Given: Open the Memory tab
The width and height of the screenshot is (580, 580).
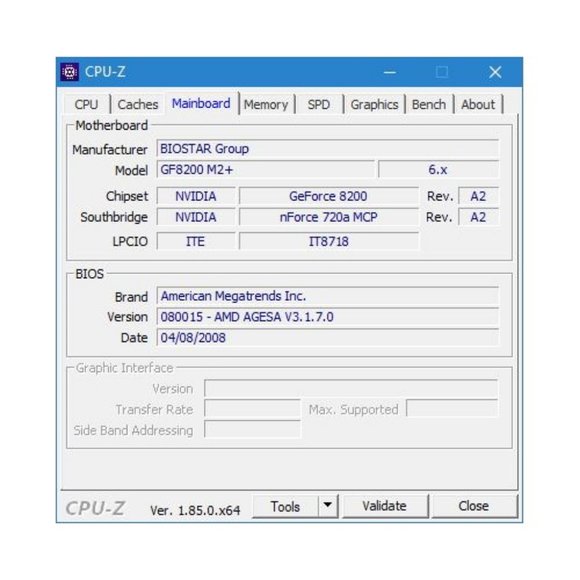Looking at the screenshot, I should pos(266,104).
